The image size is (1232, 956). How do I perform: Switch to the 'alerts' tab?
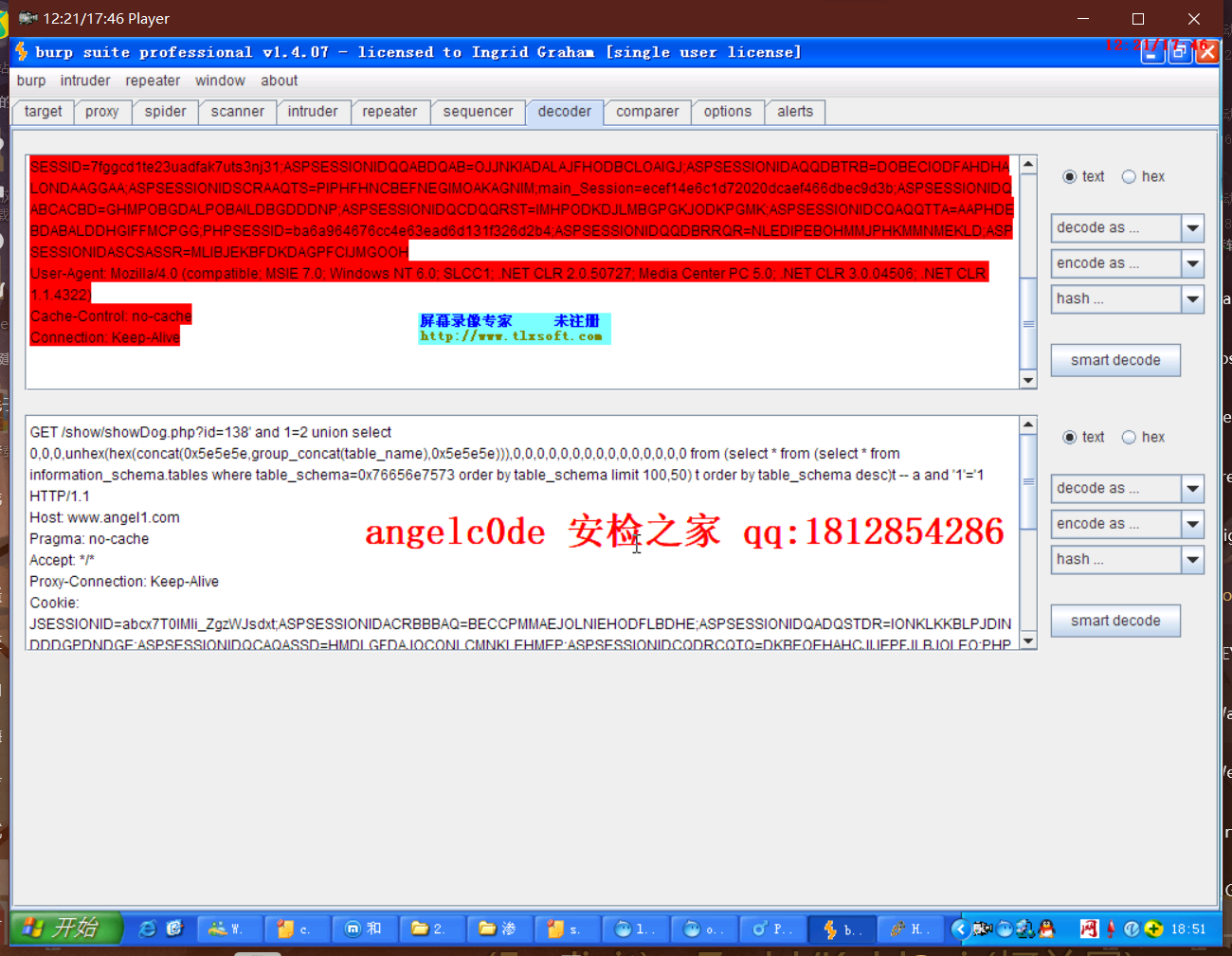point(795,112)
